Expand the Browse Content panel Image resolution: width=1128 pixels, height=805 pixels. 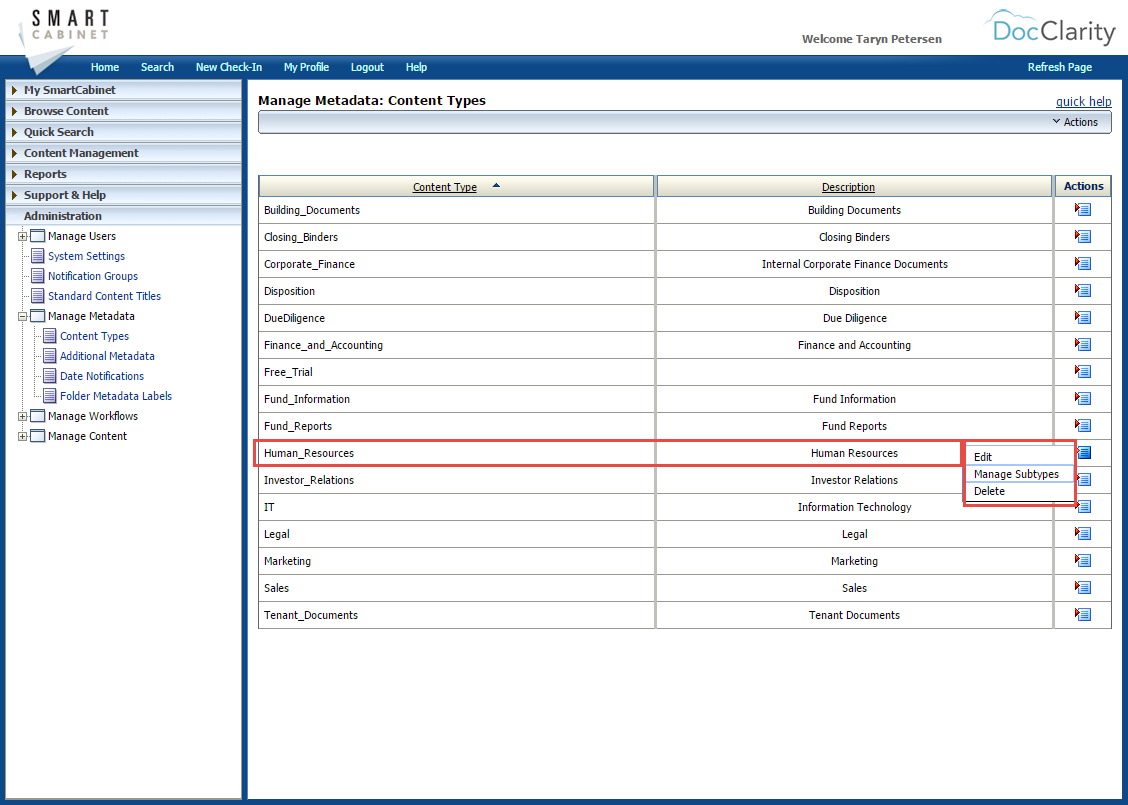coord(124,111)
